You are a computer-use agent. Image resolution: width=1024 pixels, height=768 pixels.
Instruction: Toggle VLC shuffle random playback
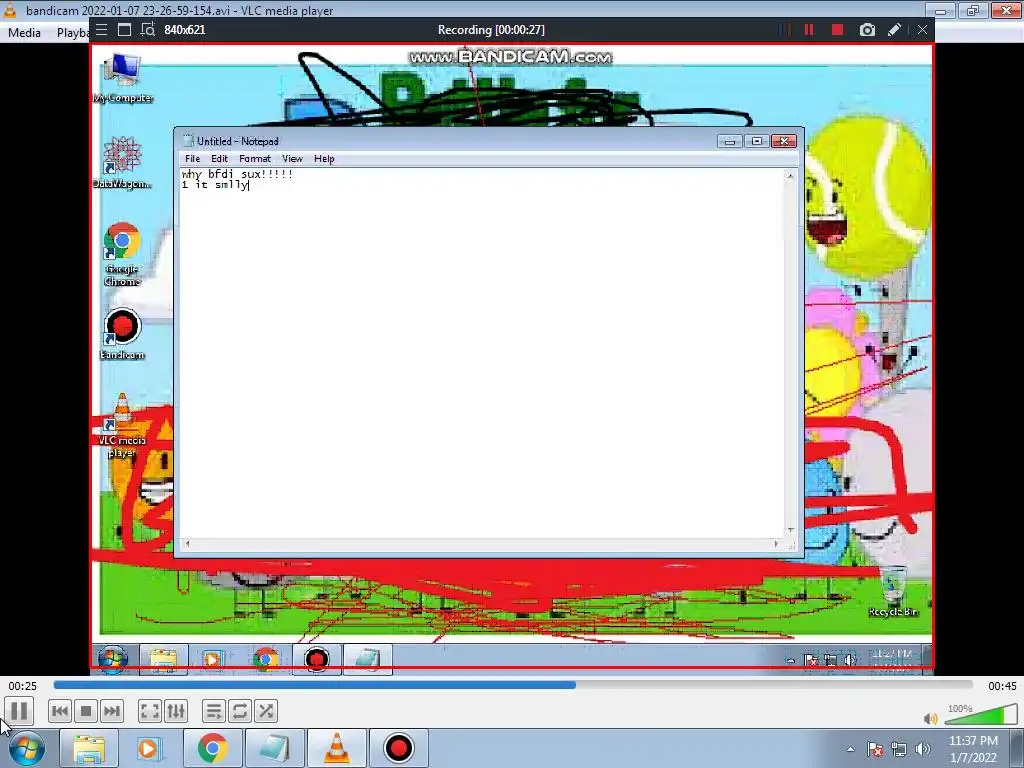click(266, 711)
